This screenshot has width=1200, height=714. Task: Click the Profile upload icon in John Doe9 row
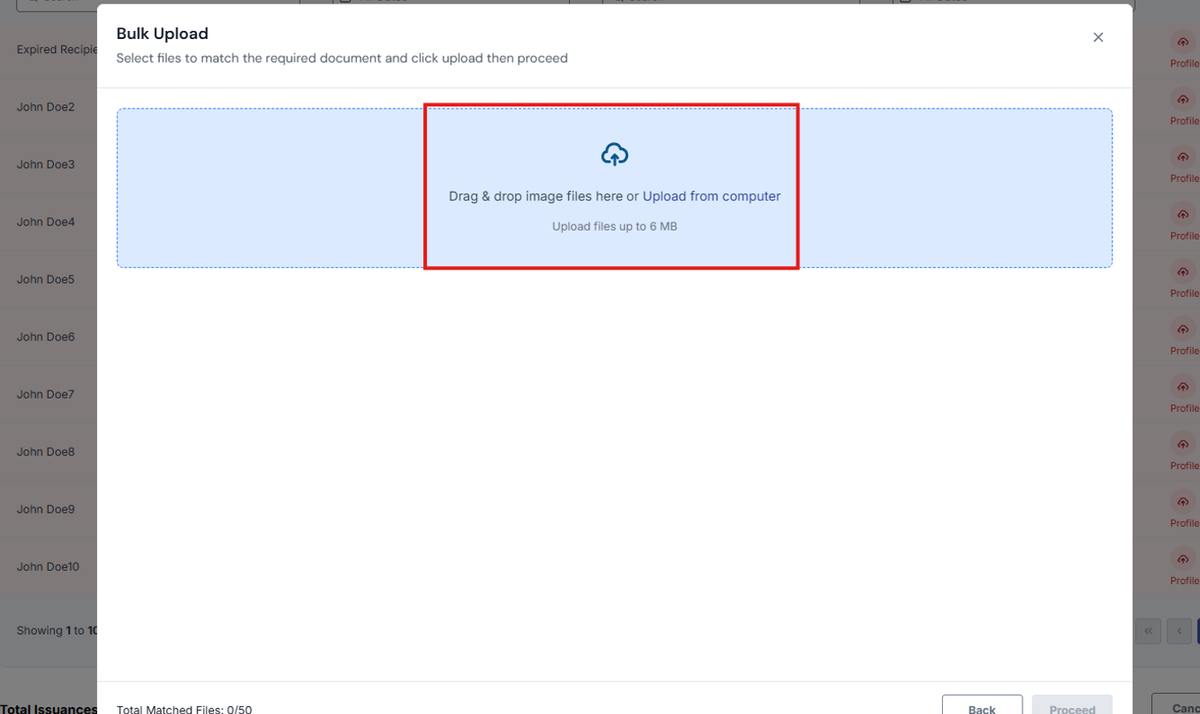(x=1183, y=502)
